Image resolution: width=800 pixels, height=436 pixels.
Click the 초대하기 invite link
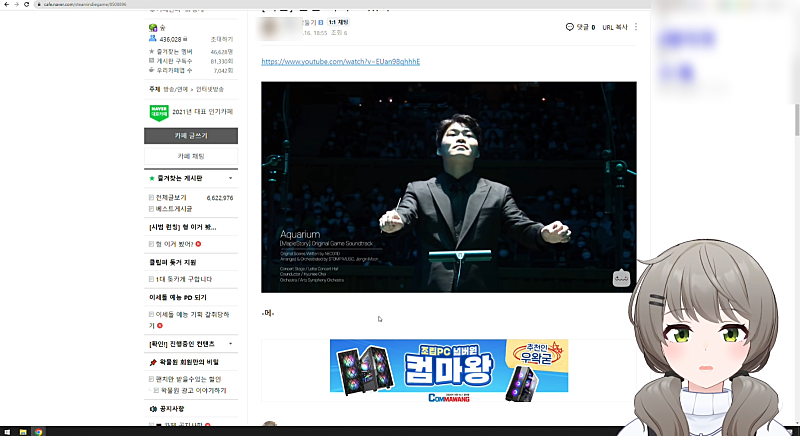222,39
